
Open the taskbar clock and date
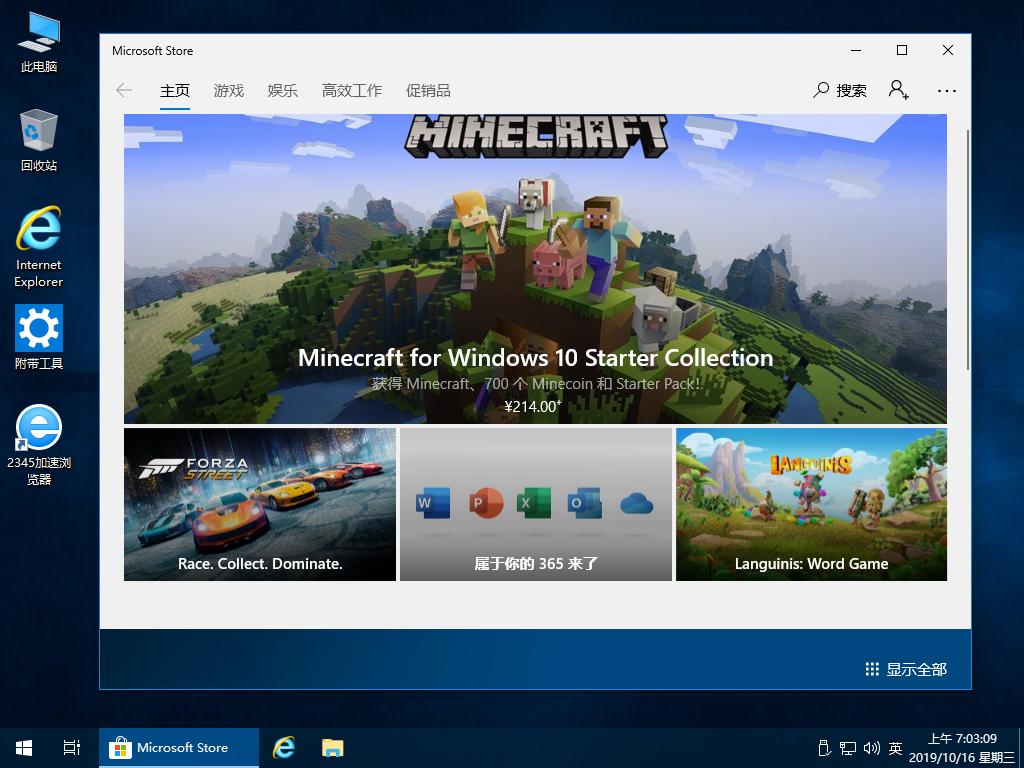(x=963, y=748)
